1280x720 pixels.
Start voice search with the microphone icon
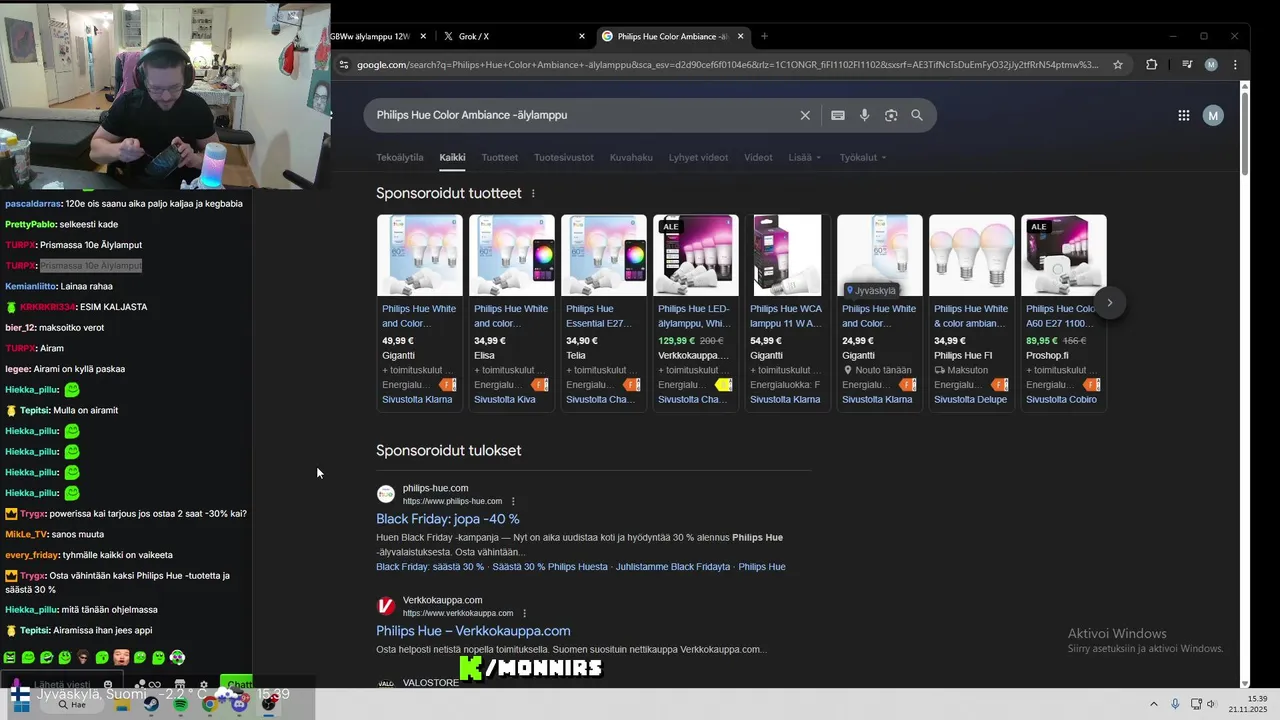pos(865,115)
